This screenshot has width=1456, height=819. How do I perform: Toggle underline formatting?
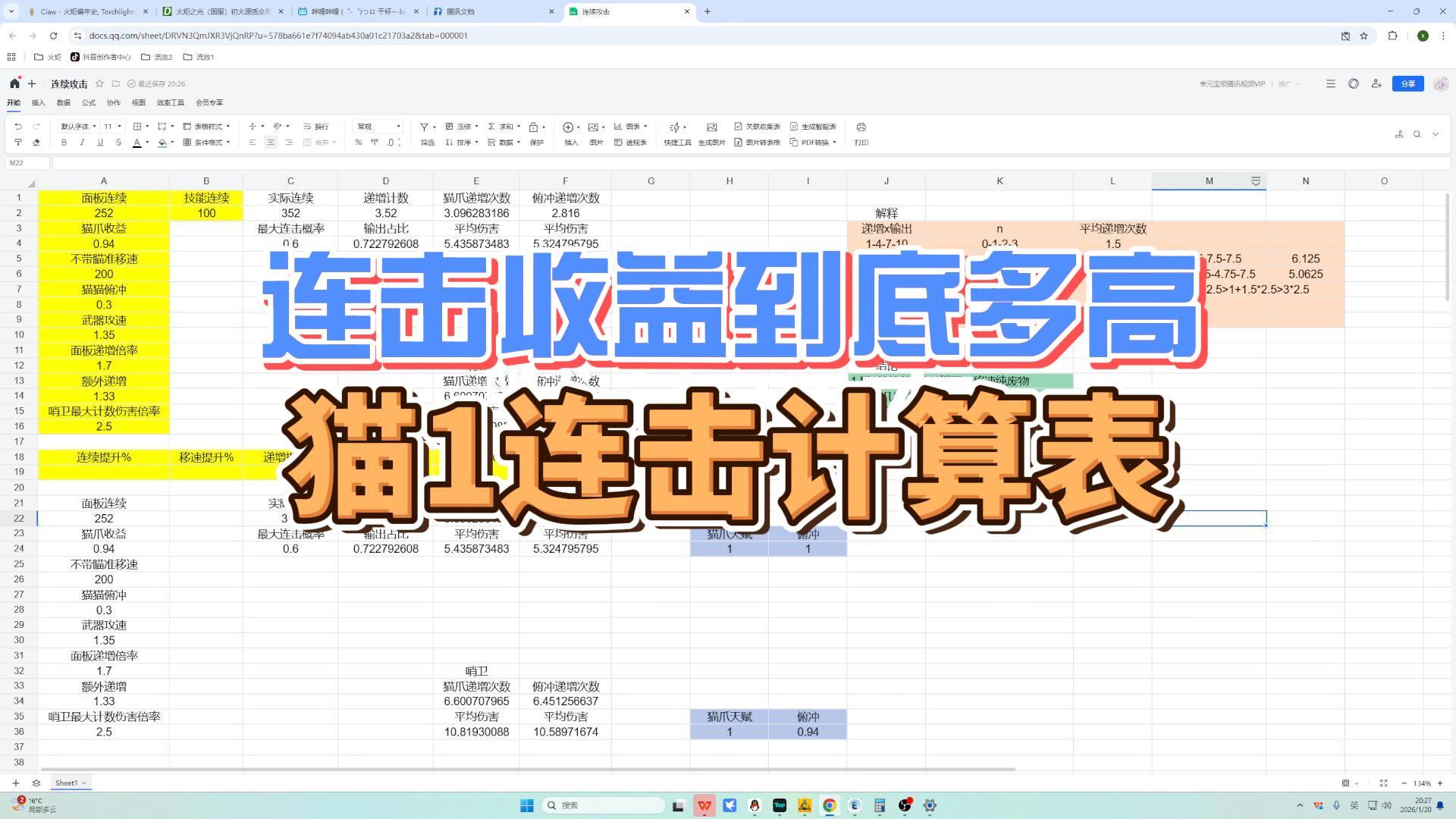(x=100, y=142)
